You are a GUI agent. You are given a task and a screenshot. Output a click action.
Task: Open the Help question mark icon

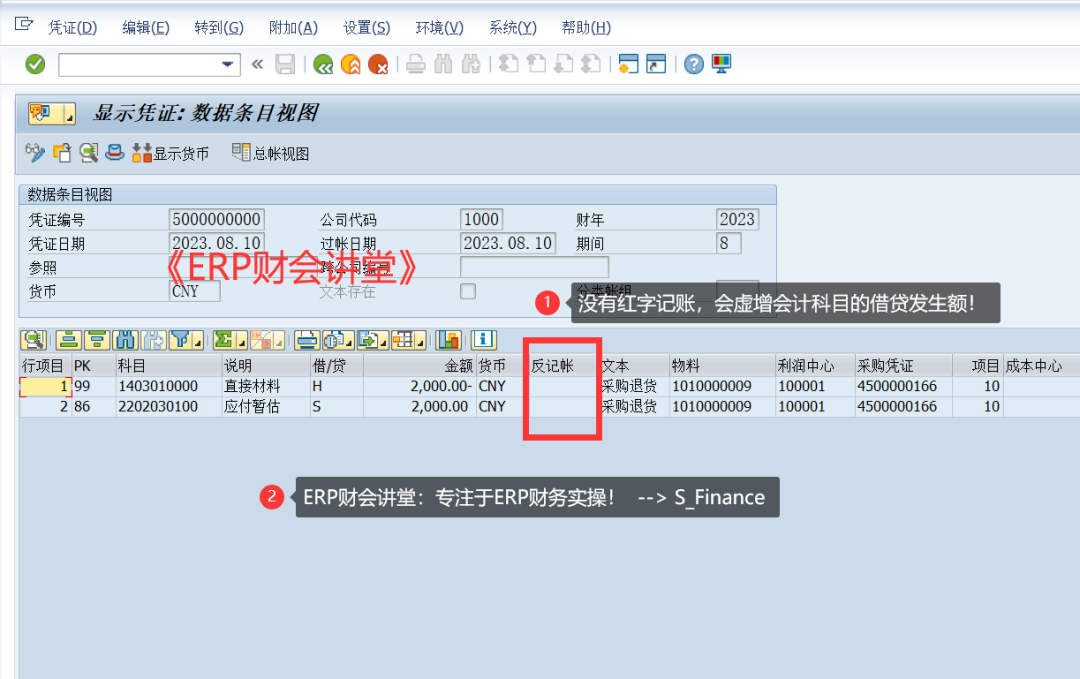(x=693, y=65)
